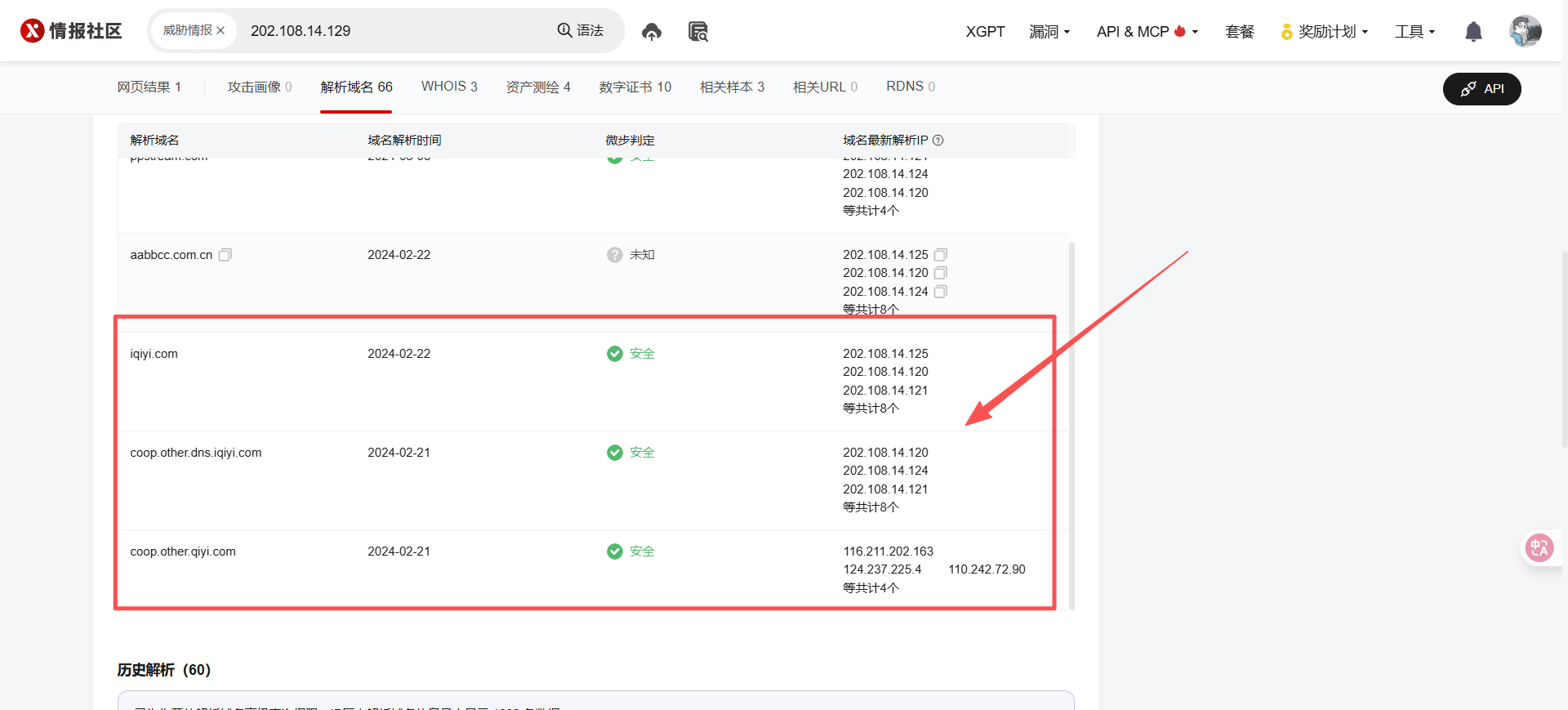Click the 安全 verdict icon for coop.other.qiyi.com
This screenshot has width=1568, height=710.
pos(615,551)
